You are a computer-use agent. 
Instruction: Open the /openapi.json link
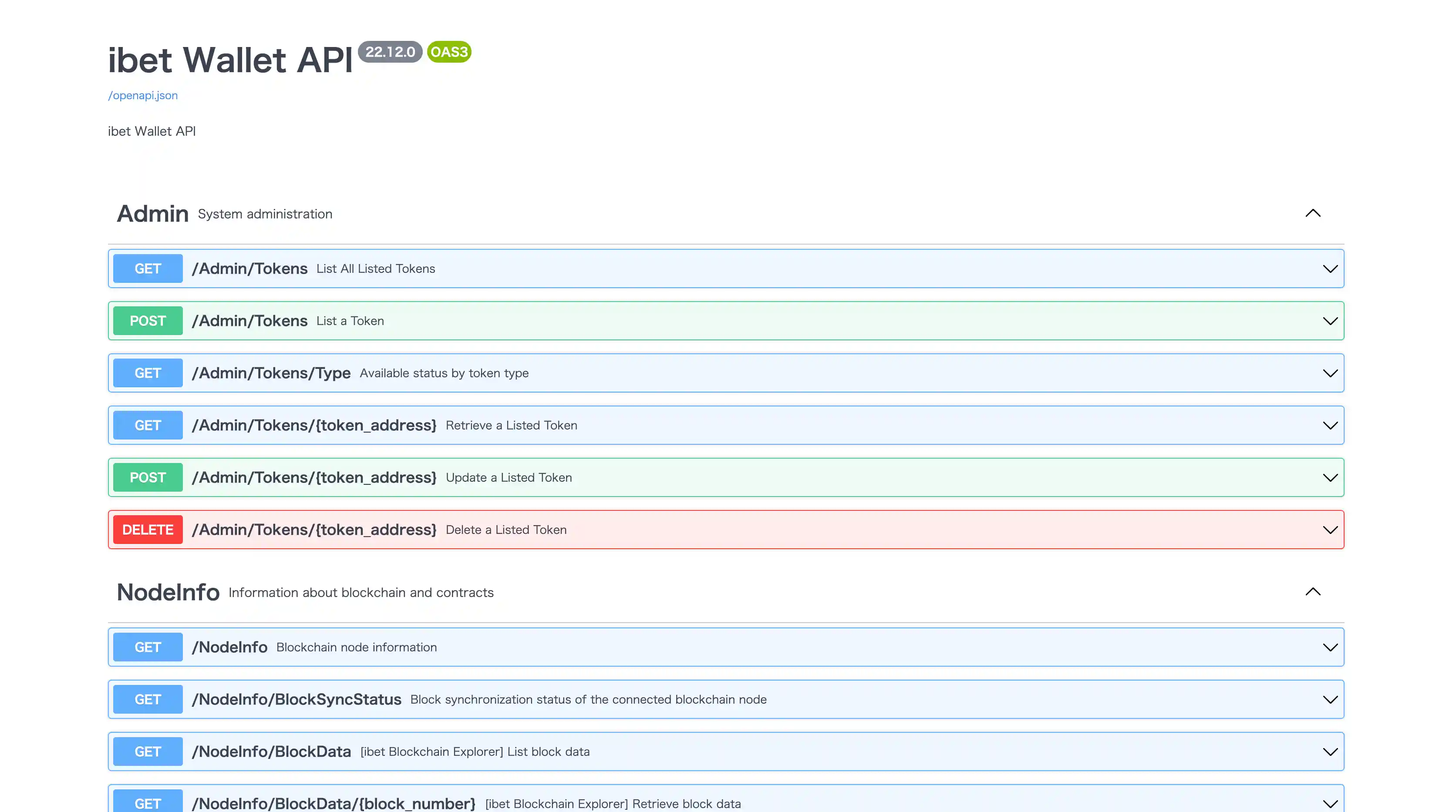[x=142, y=95]
